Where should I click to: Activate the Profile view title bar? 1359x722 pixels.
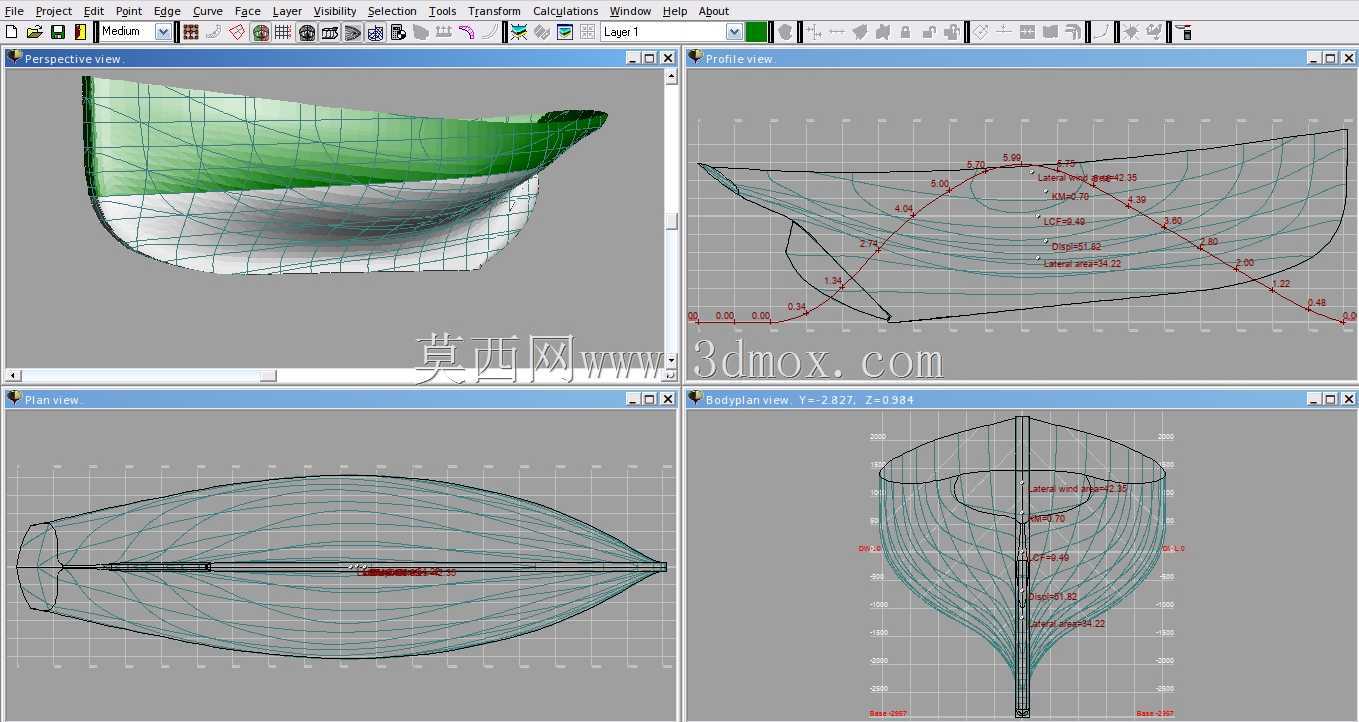(x=1021, y=59)
